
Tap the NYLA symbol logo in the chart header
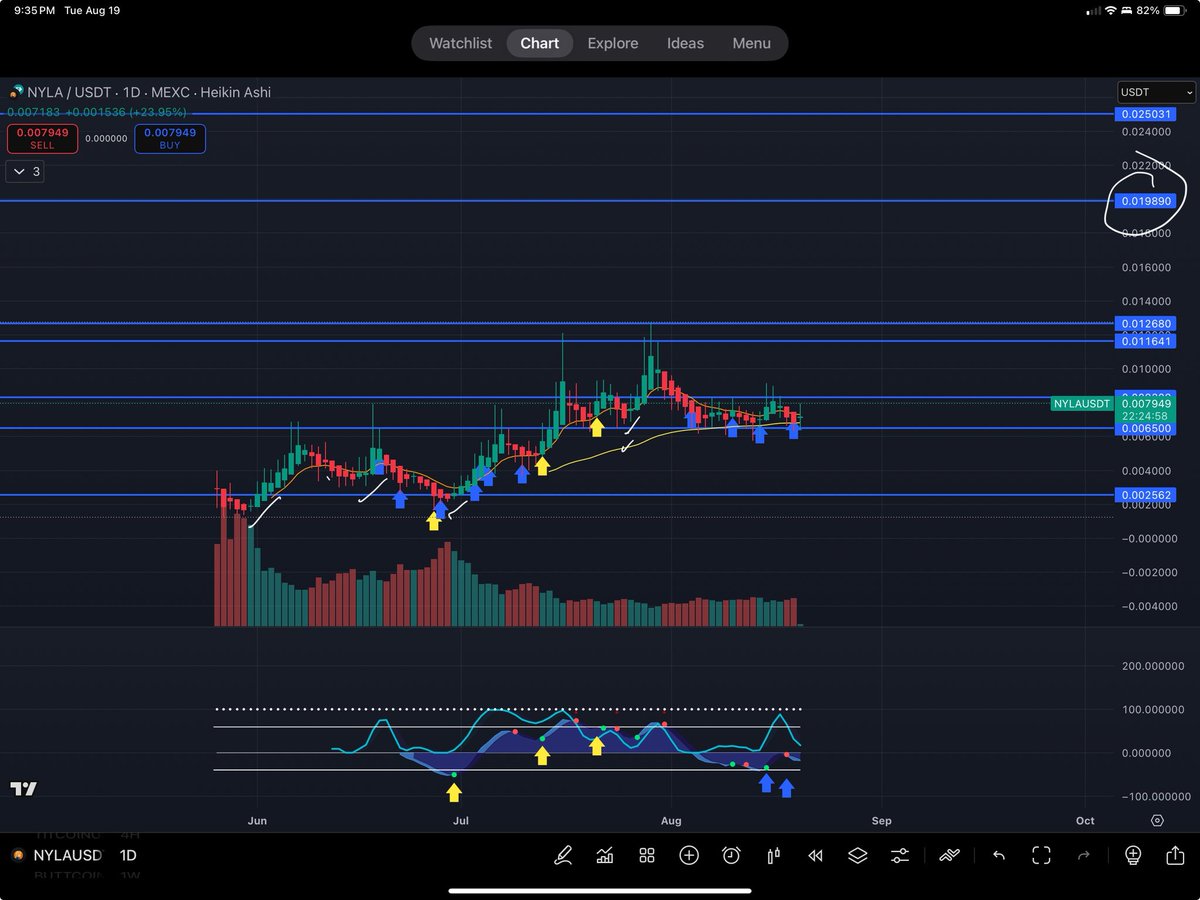[x=16, y=92]
